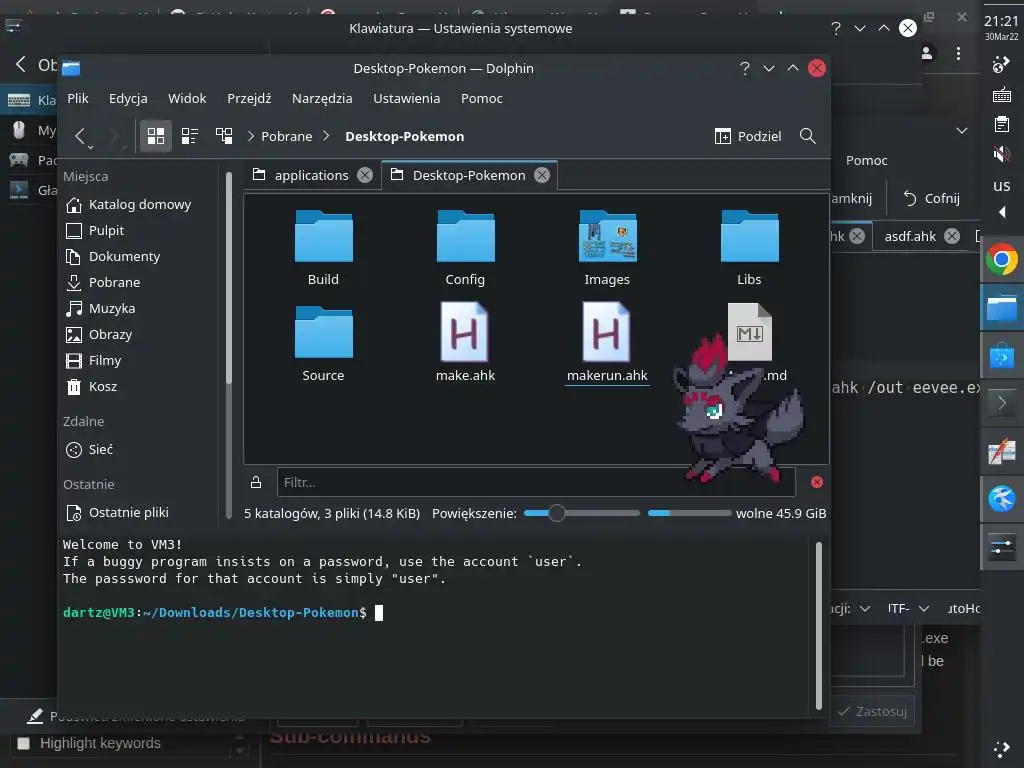Click muted volume tray icon
This screenshot has height=768, width=1024.
(x=1001, y=154)
